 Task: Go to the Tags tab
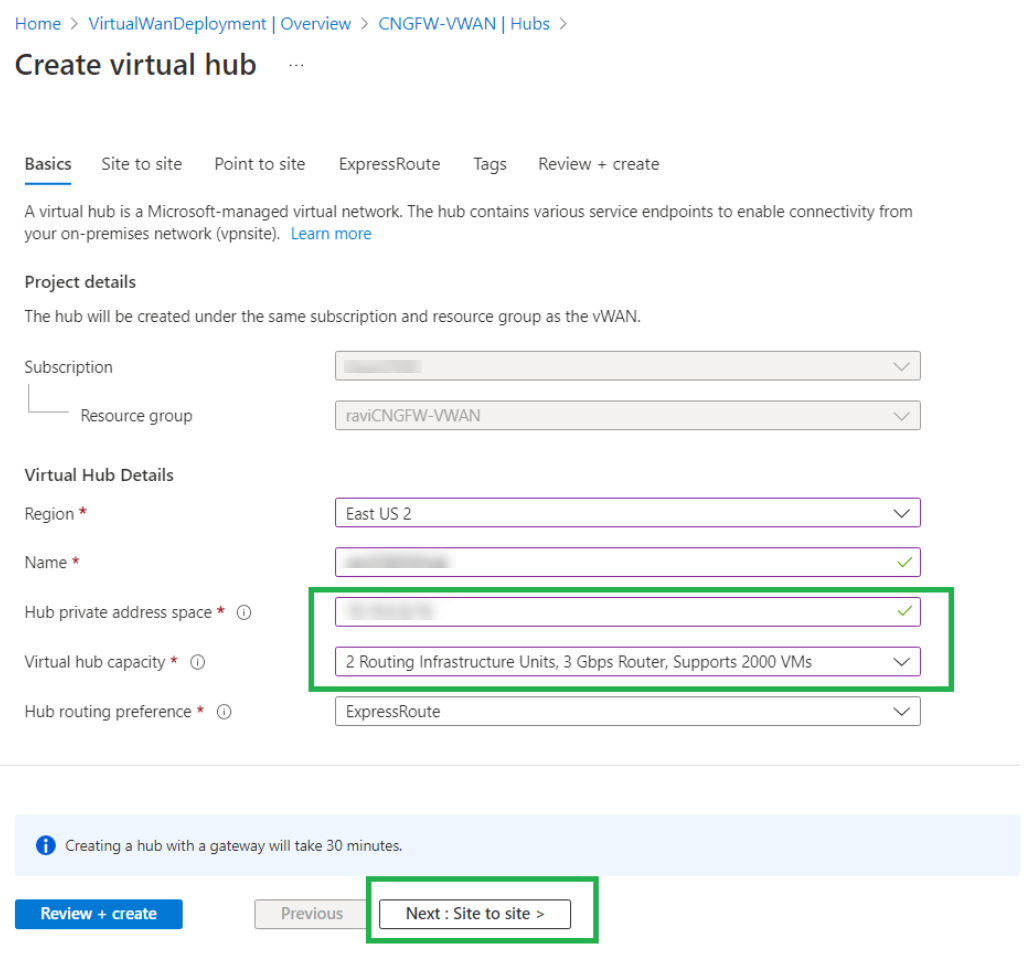(x=490, y=164)
